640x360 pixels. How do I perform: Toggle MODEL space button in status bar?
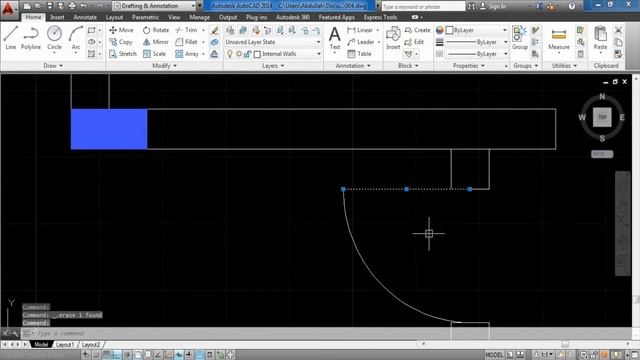[494, 355]
